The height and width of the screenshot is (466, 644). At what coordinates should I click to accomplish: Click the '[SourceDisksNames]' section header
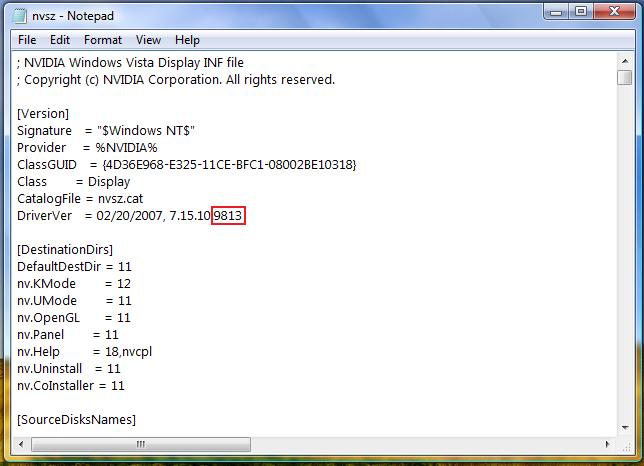pos(76,420)
